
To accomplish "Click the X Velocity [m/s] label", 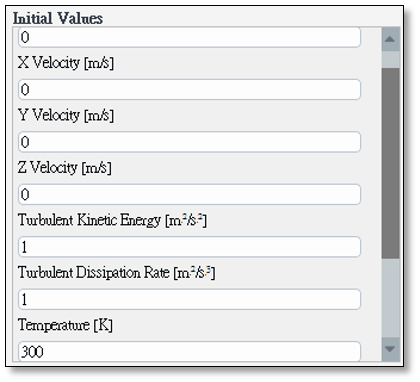I will tap(66, 63).
